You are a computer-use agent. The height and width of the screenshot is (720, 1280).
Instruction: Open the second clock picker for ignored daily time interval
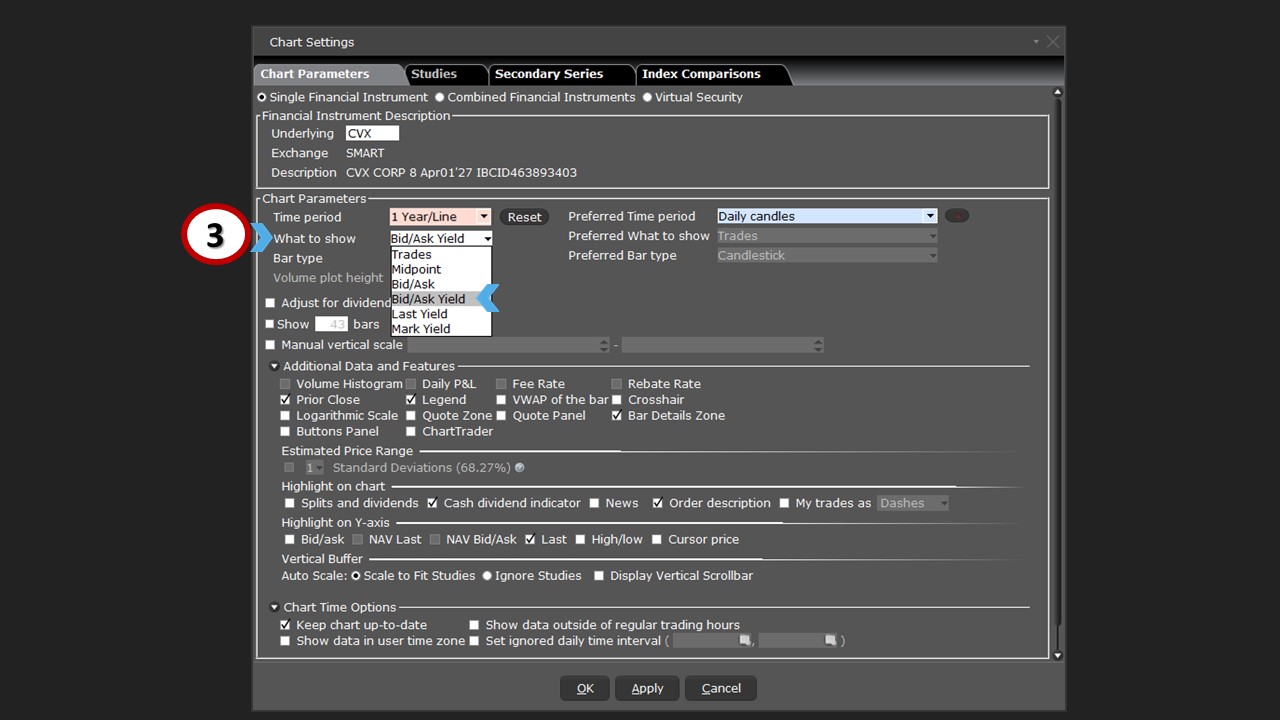pos(831,640)
